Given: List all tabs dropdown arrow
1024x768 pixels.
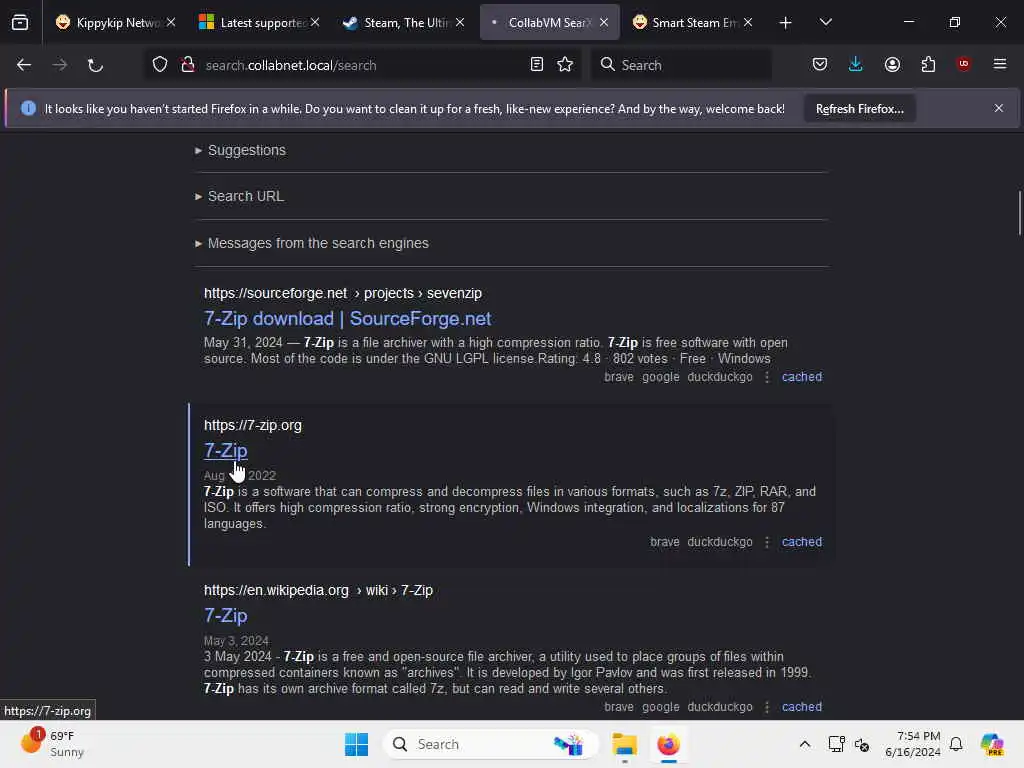Looking at the screenshot, I should click(x=825, y=22).
